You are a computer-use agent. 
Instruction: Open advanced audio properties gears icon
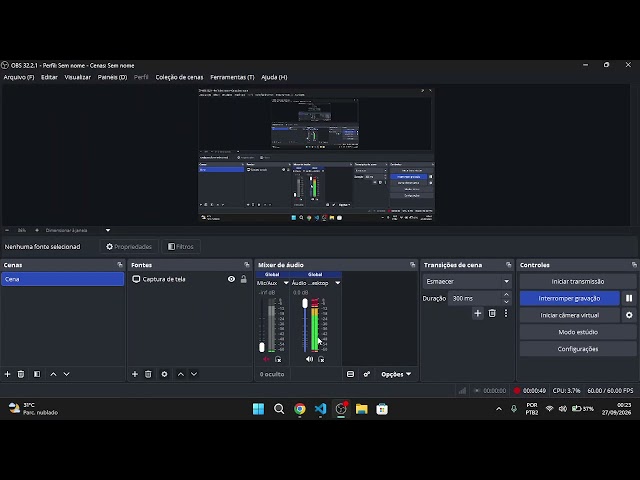367,374
